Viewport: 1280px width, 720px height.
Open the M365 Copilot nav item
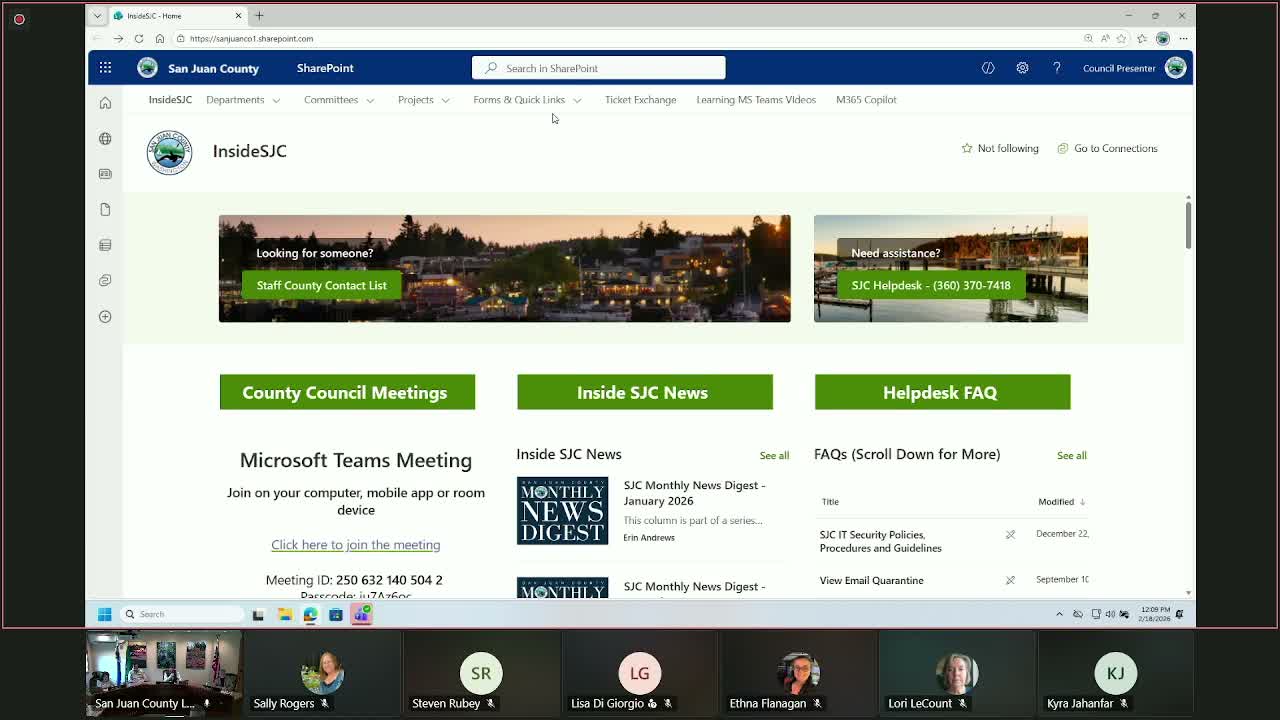tap(866, 100)
